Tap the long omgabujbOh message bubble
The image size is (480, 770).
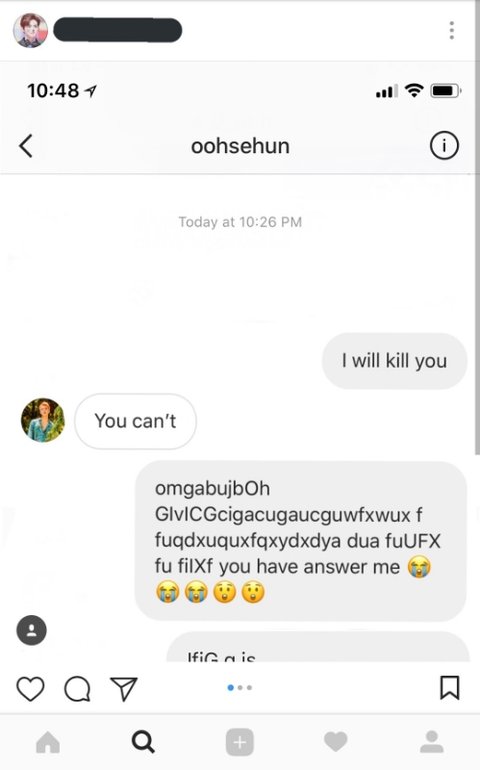(x=301, y=541)
